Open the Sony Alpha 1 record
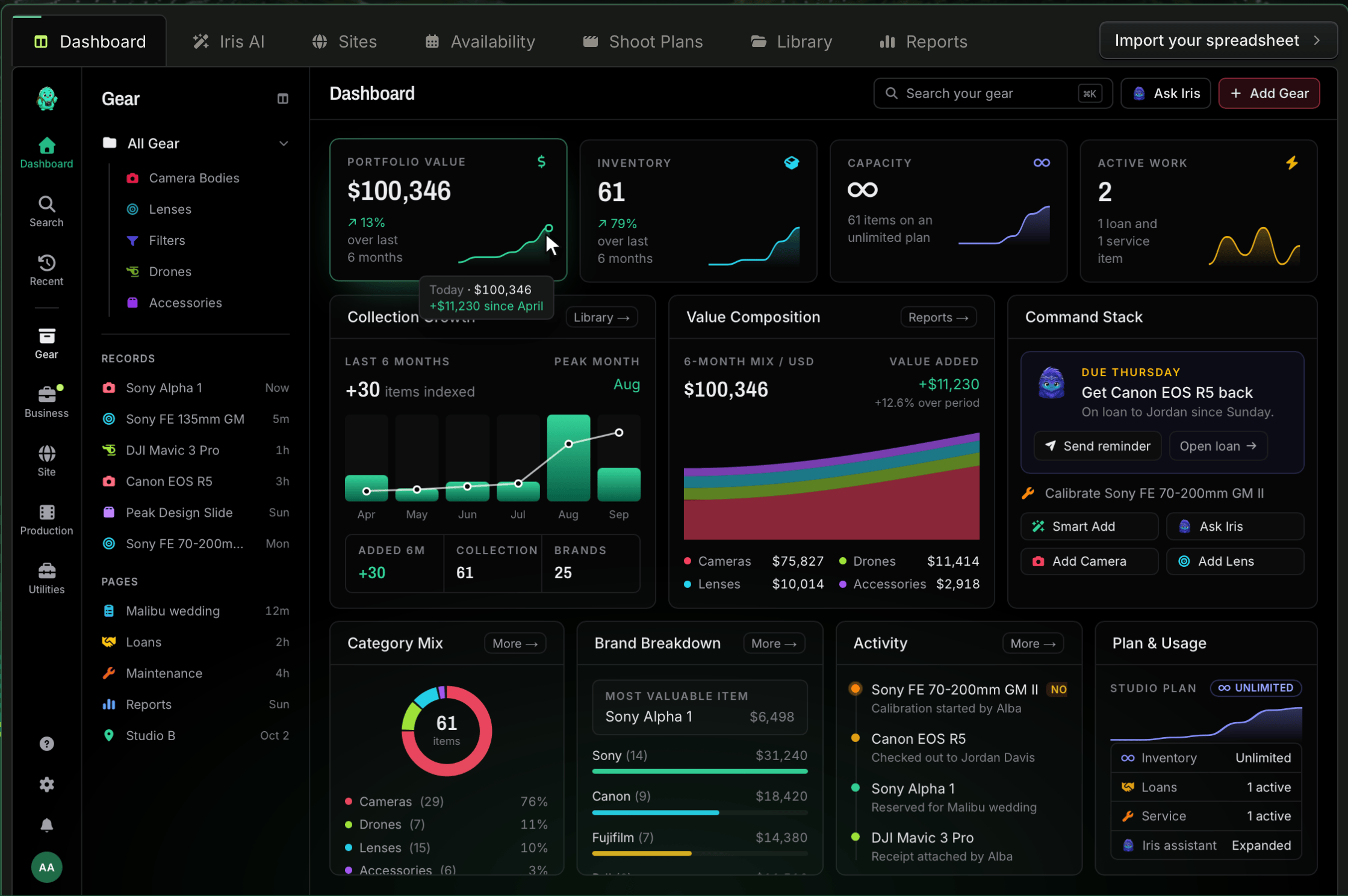 click(195, 388)
